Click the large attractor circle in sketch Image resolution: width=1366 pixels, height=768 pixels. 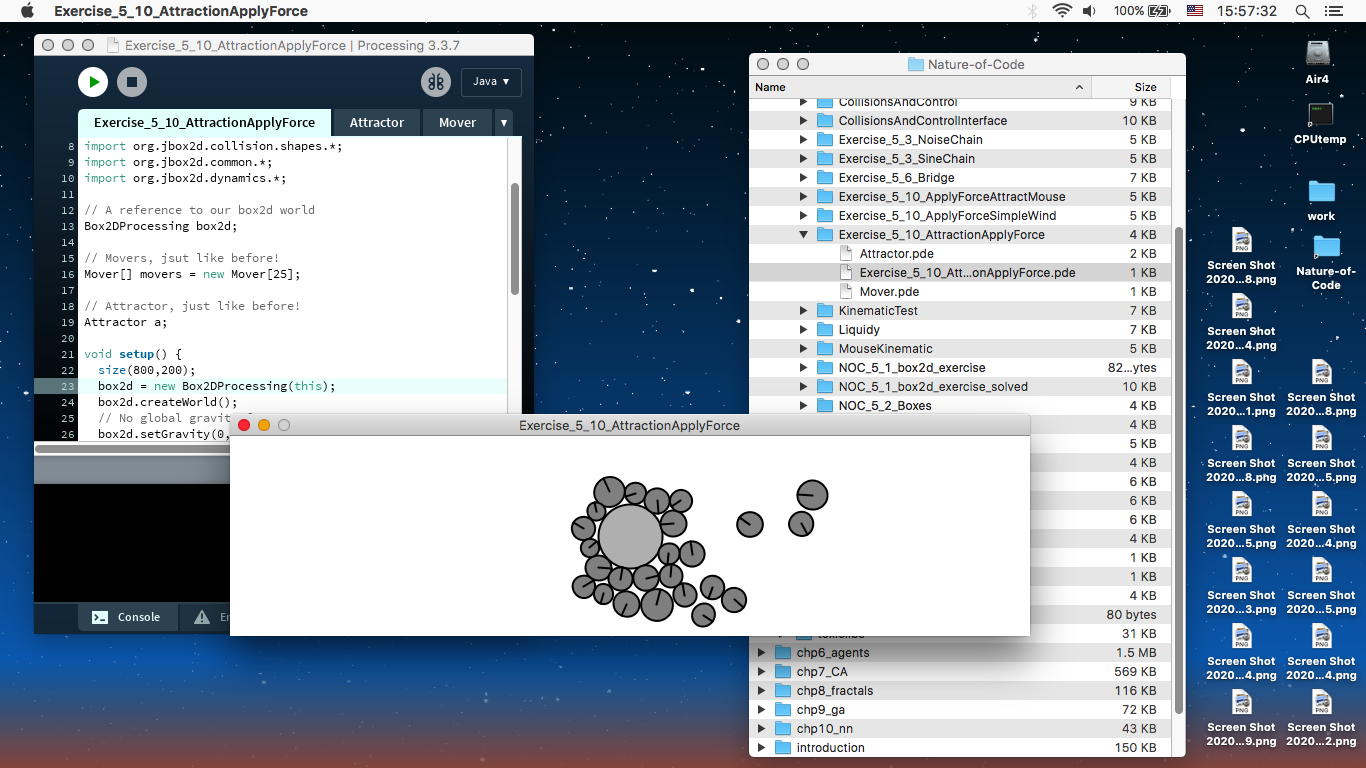[x=630, y=535]
